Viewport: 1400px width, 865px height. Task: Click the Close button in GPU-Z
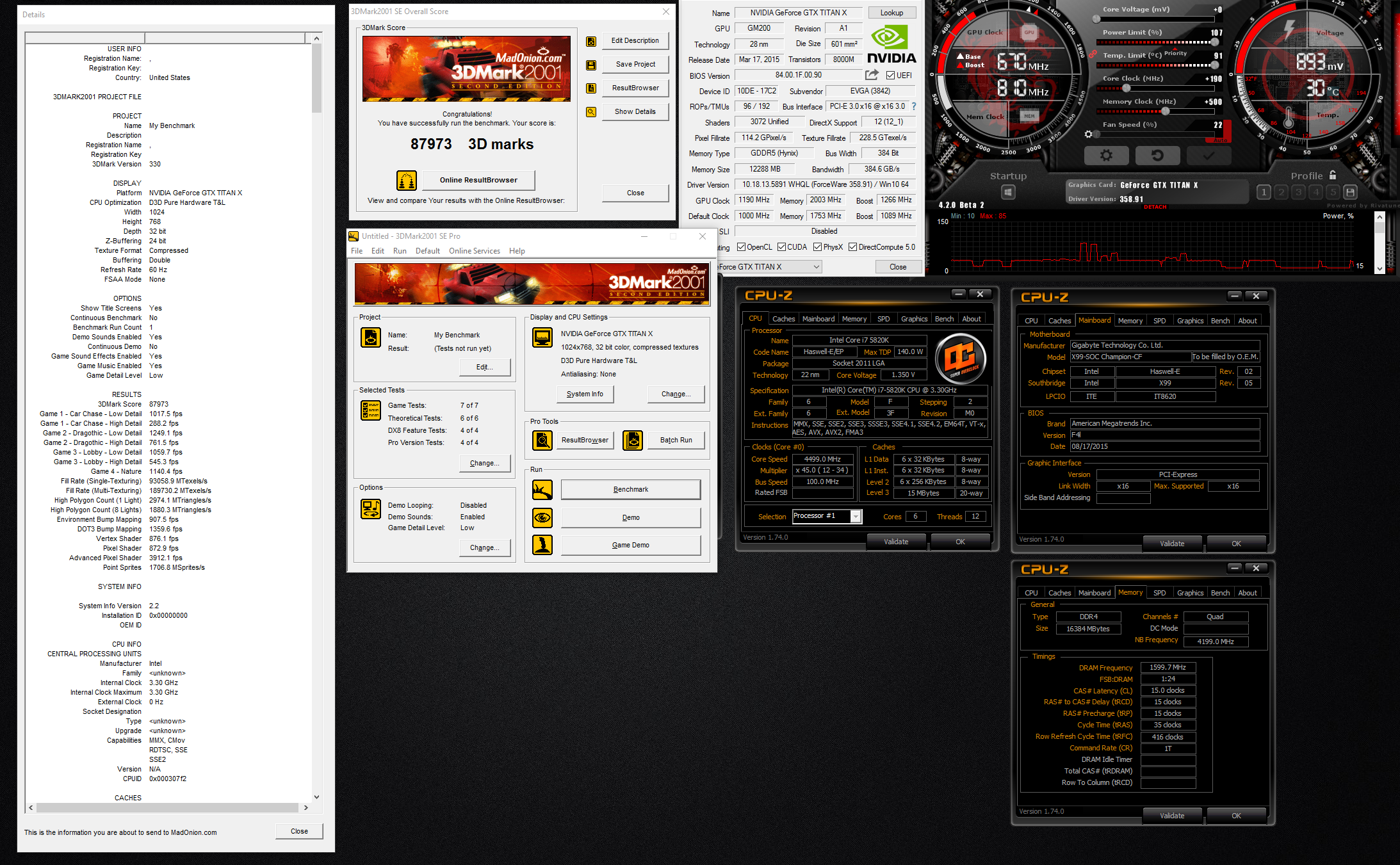pos(898,267)
